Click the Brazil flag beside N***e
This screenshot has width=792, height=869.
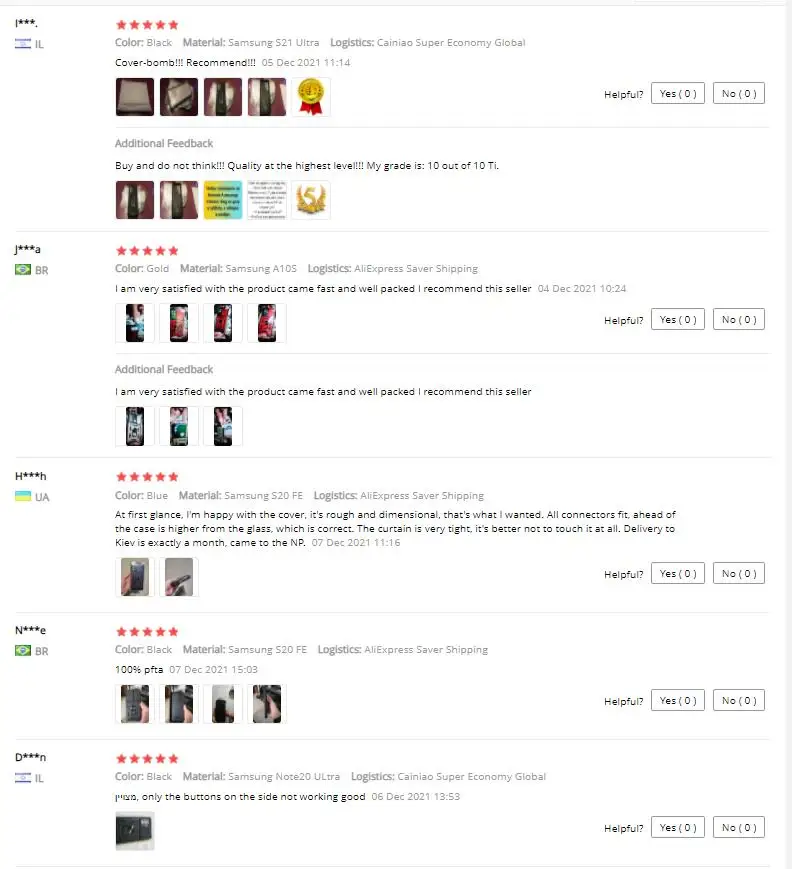click(23, 650)
